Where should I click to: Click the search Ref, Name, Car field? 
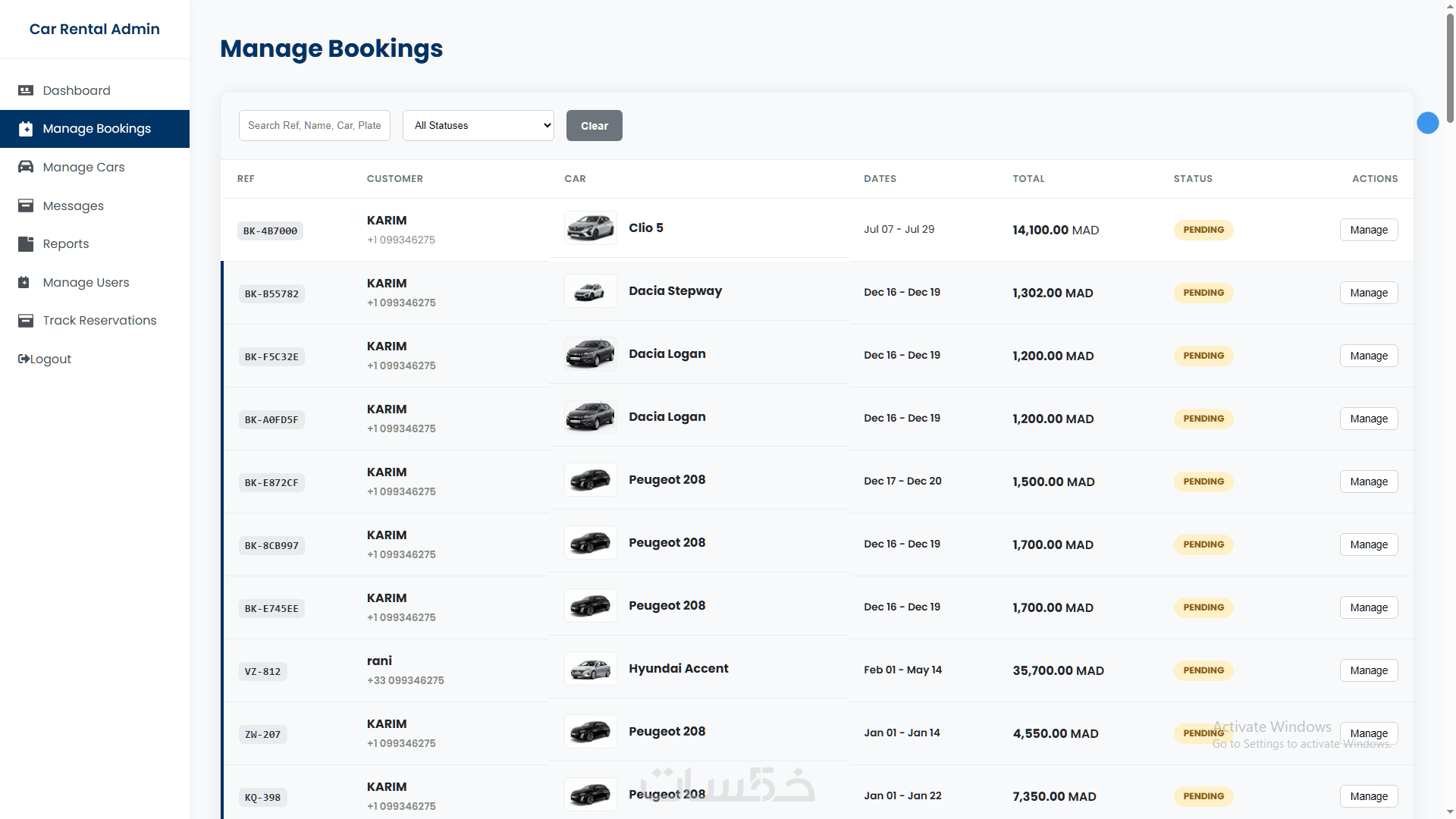pyautogui.click(x=314, y=125)
